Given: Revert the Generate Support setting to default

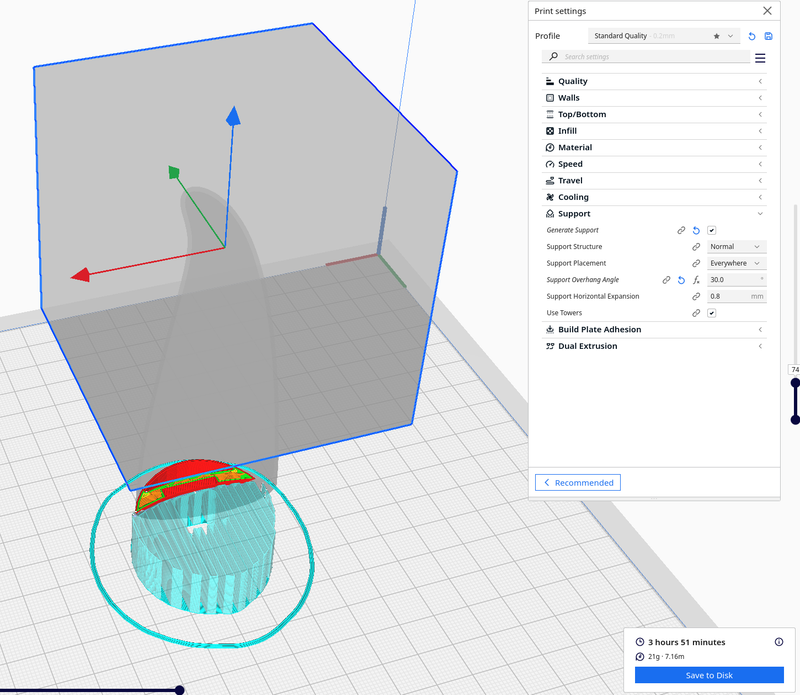Looking at the screenshot, I should [x=696, y=230].
